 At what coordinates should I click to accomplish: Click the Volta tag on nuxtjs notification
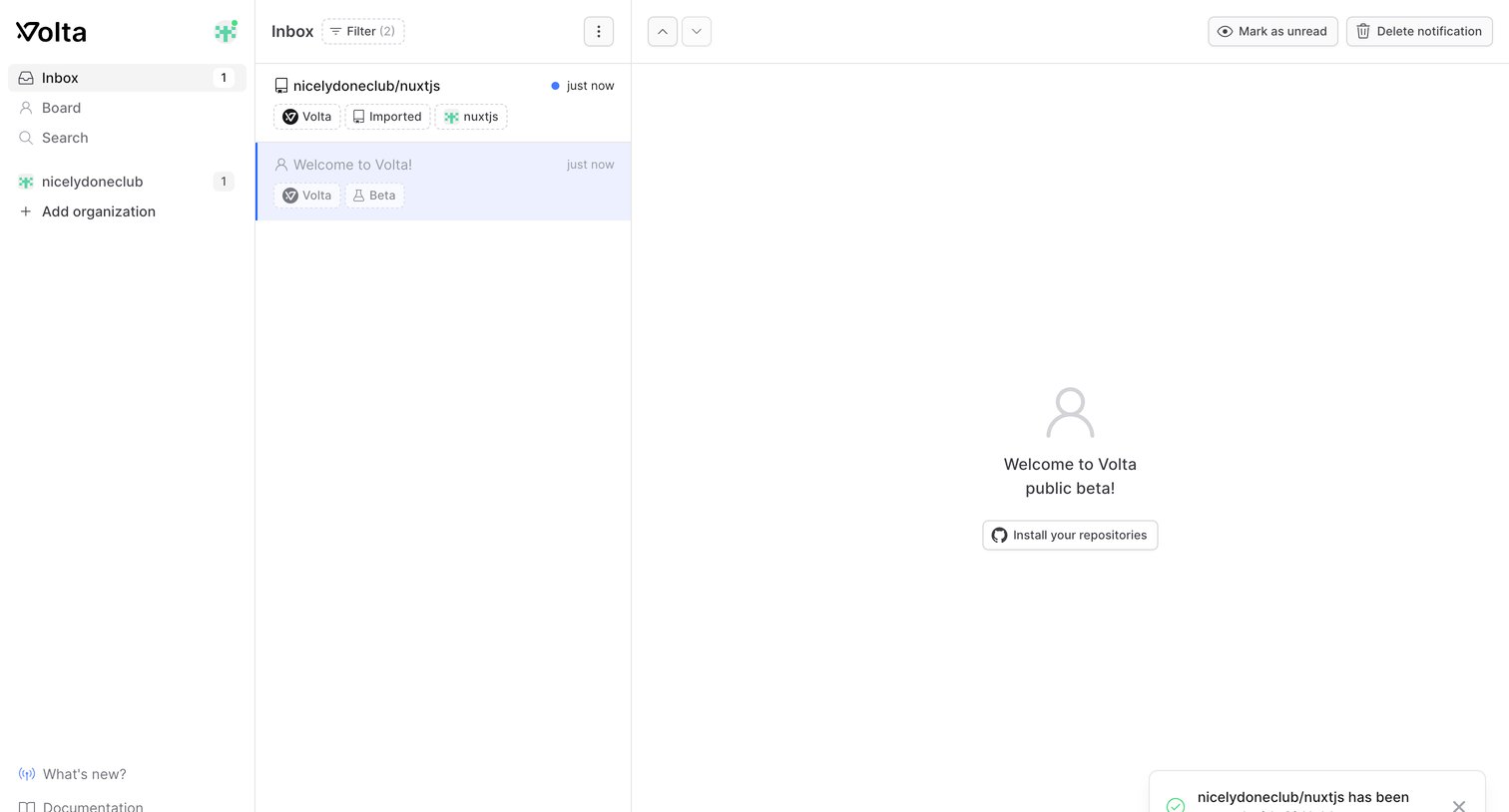point(307,117)
